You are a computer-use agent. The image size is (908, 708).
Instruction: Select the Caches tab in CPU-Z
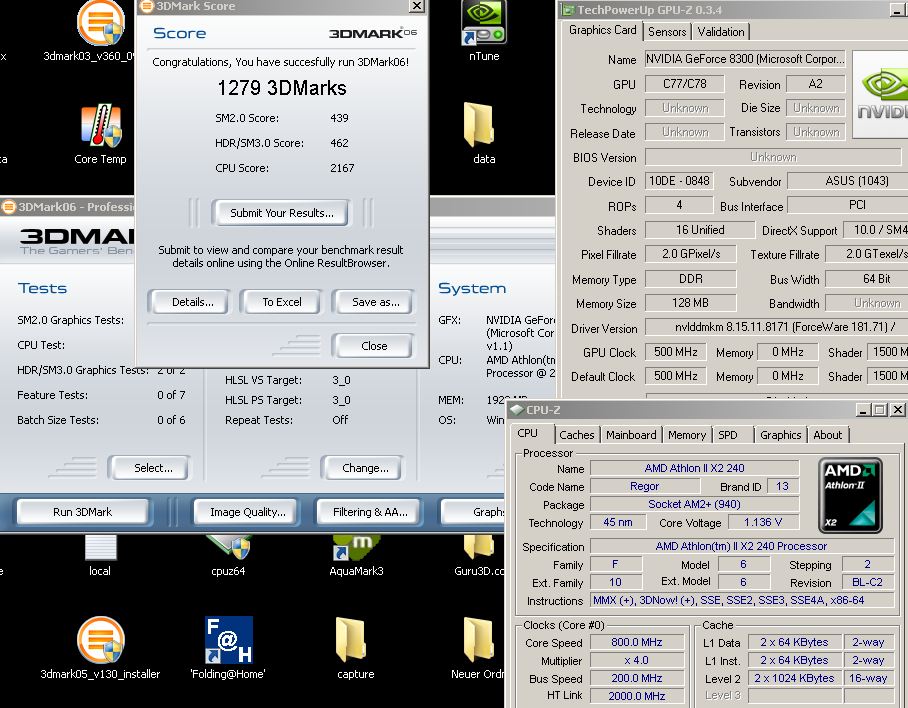[x=577, y=435]
